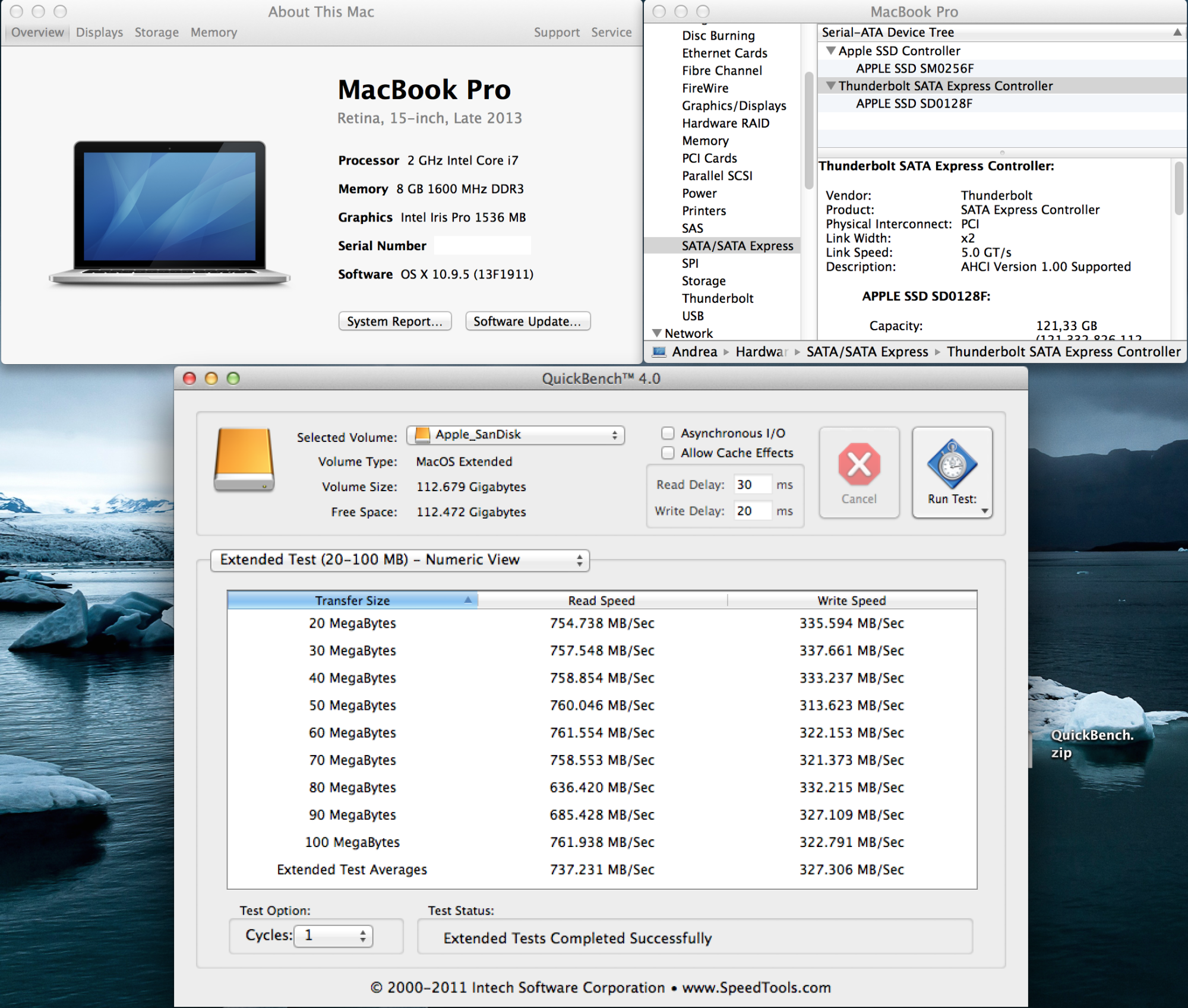
Task: Click the orange drive volume icon in QuickBench
Action: [244, 459]
